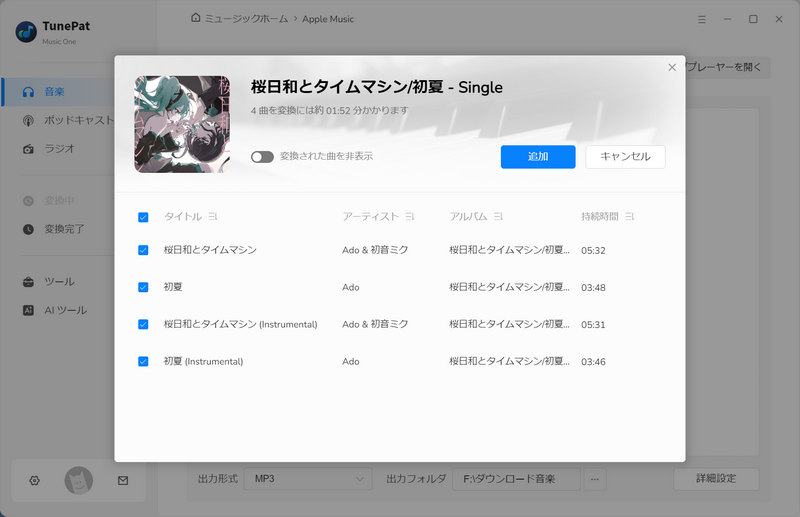Click the album cover artwork

click(182, 125)
